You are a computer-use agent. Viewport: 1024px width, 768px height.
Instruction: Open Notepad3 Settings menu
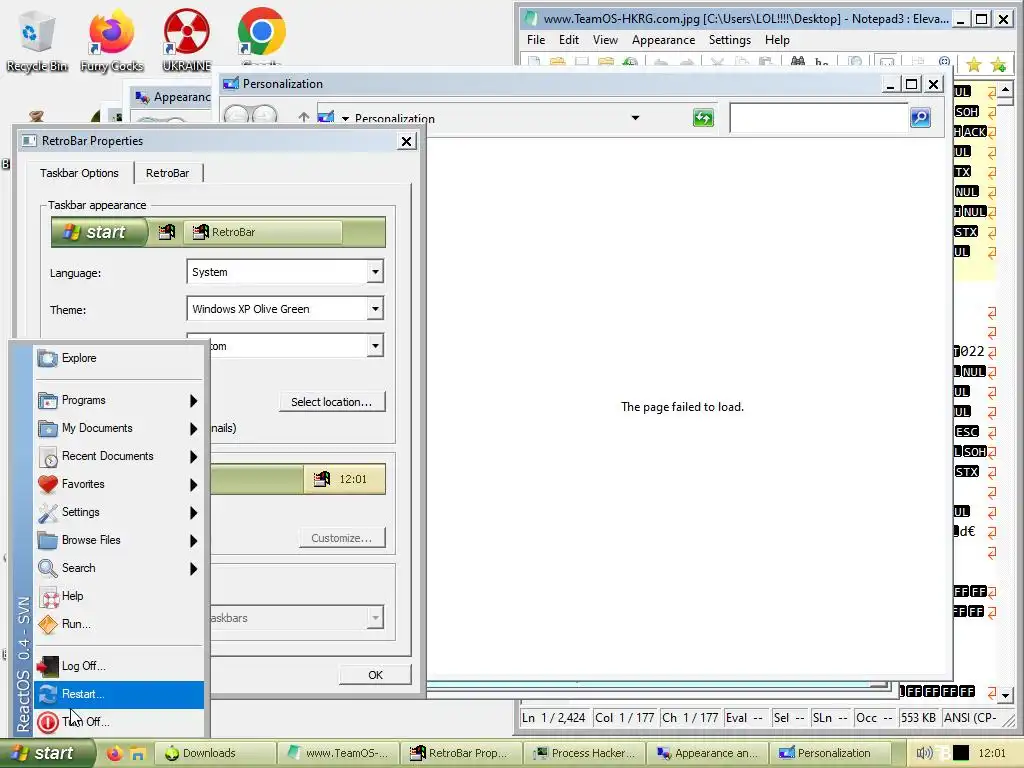point(729,40)
